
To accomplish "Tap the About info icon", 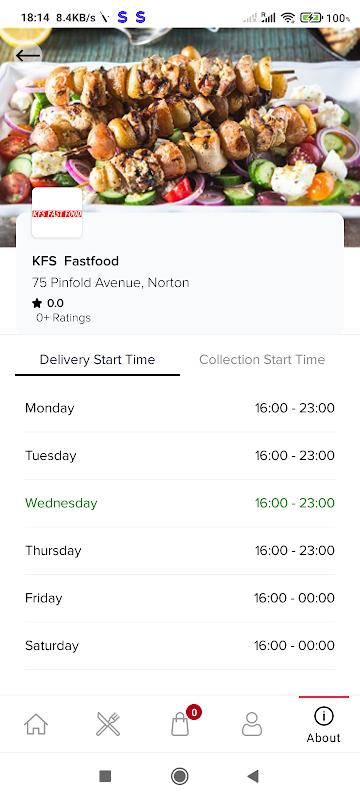I will click(323, 716).
